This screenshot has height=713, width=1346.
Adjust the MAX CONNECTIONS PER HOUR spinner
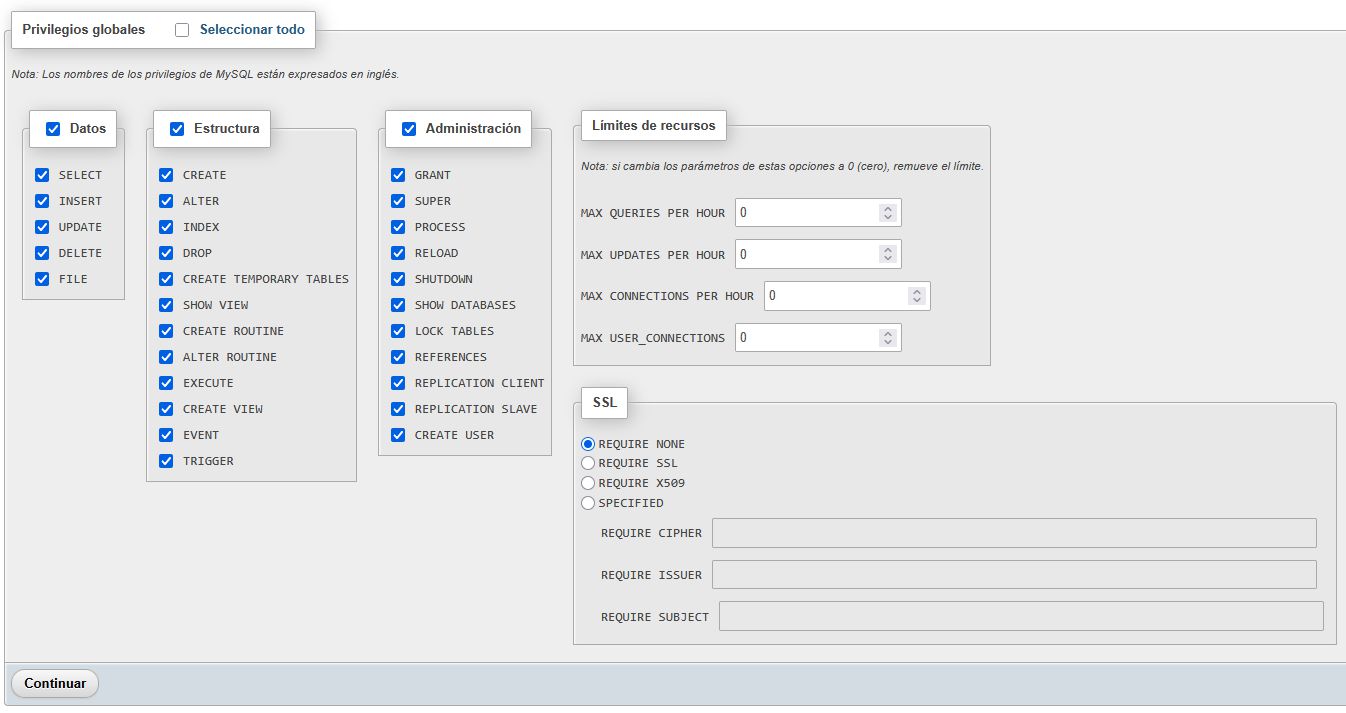click(916, 296)
